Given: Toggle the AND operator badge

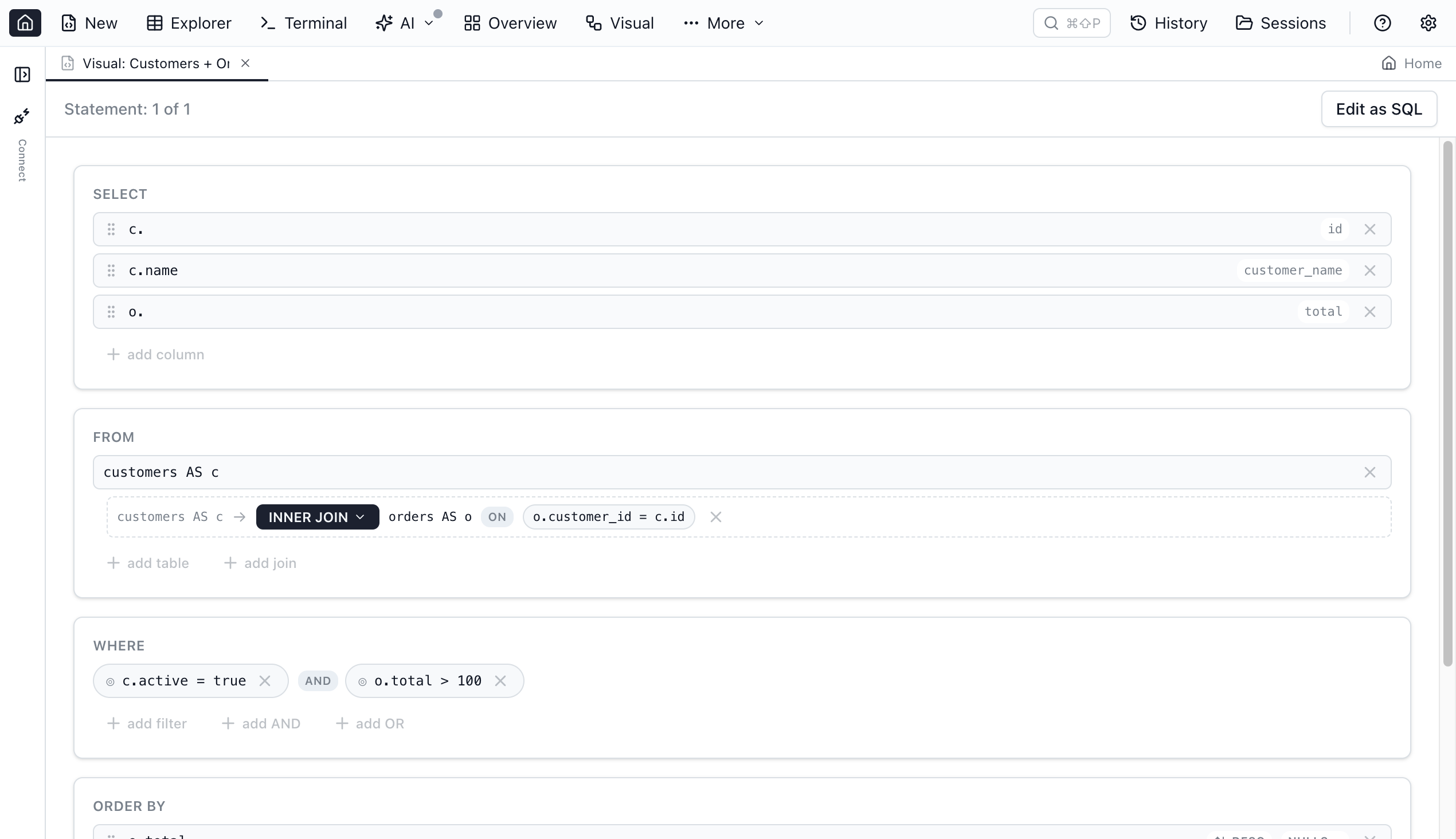Looking at the screenshot, I should (x=318, y=681).
